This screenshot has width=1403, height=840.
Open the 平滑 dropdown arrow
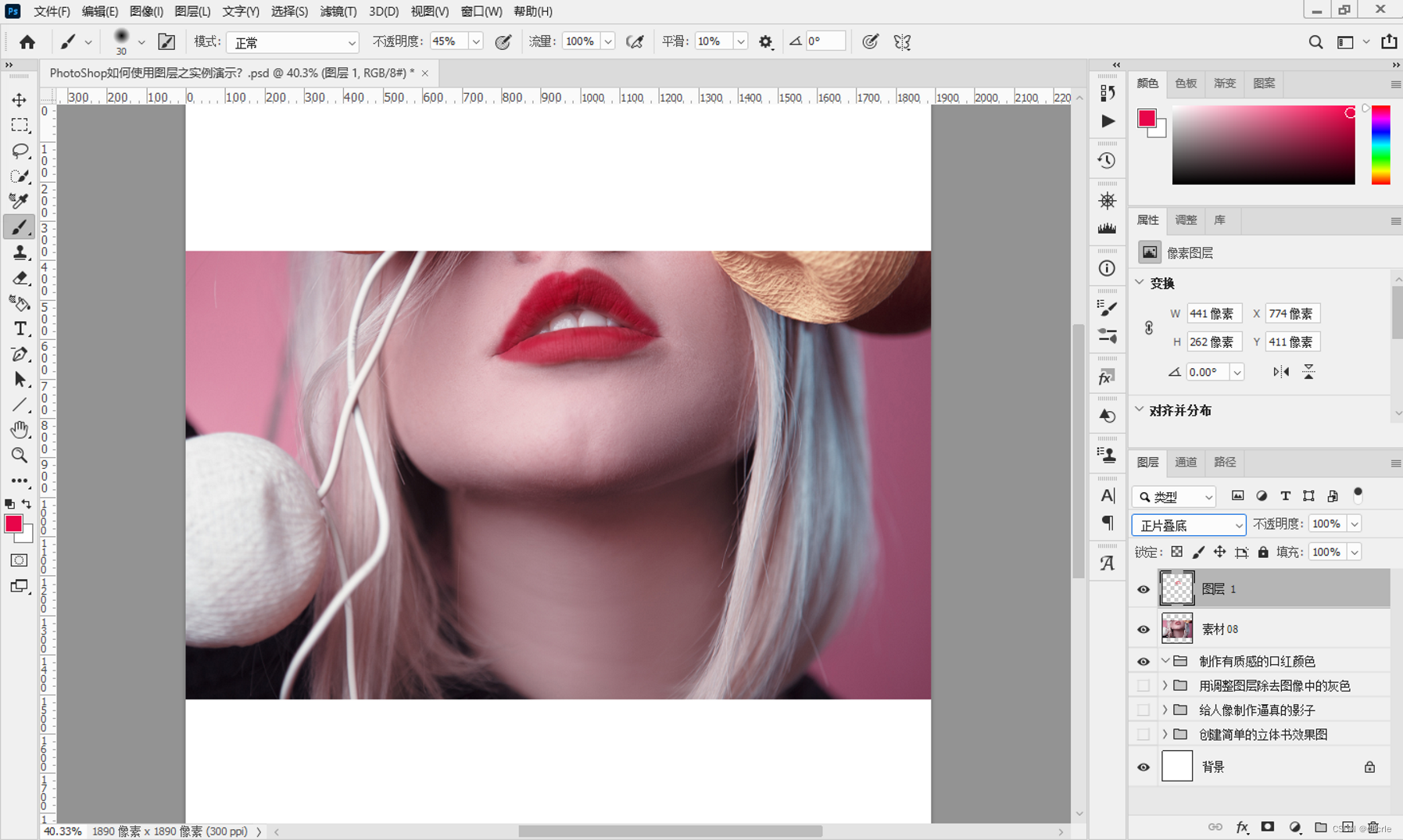pos(739,42)
